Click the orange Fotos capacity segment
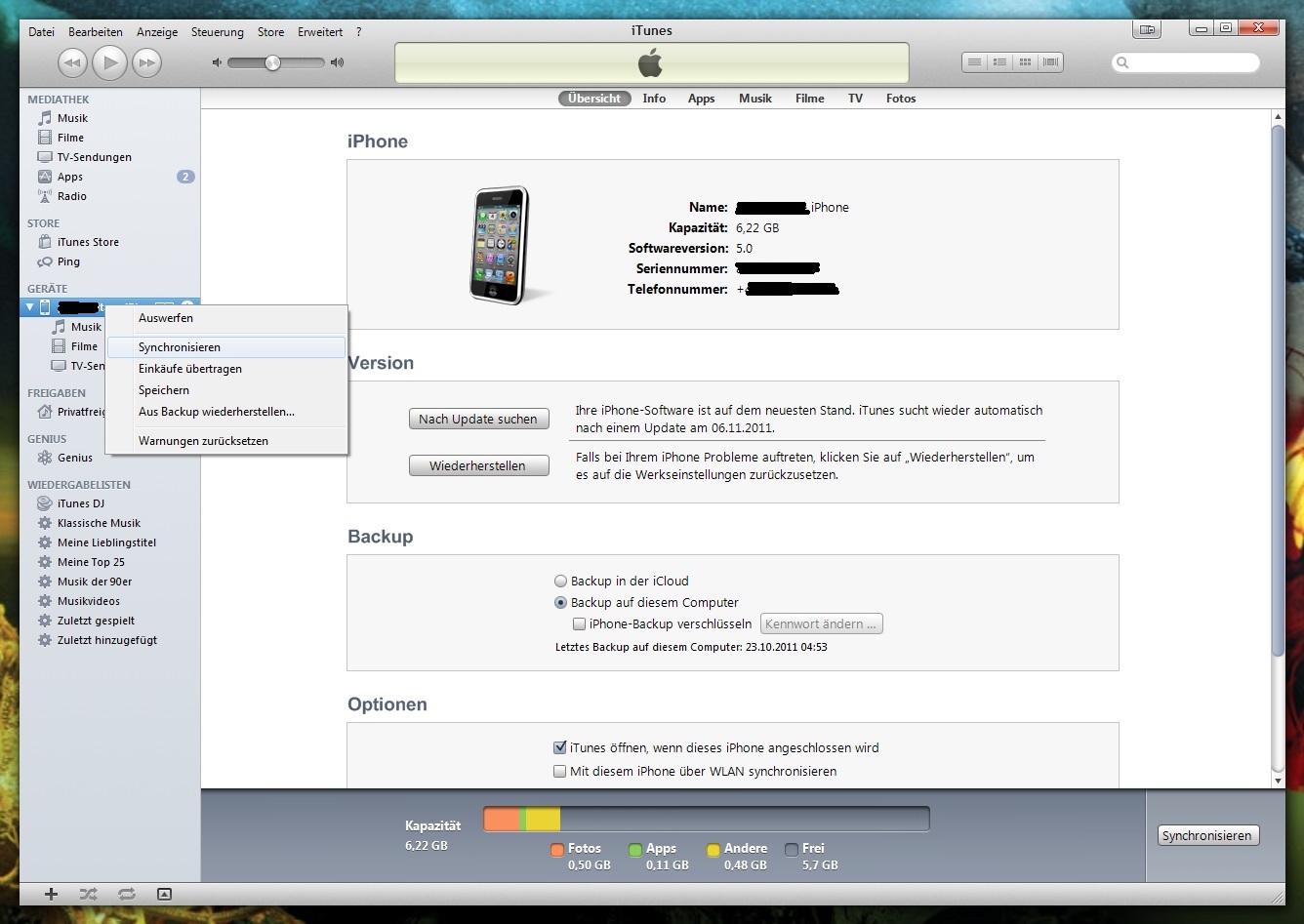The height and width of the screenshot is (924, 1304). (502, 819)
